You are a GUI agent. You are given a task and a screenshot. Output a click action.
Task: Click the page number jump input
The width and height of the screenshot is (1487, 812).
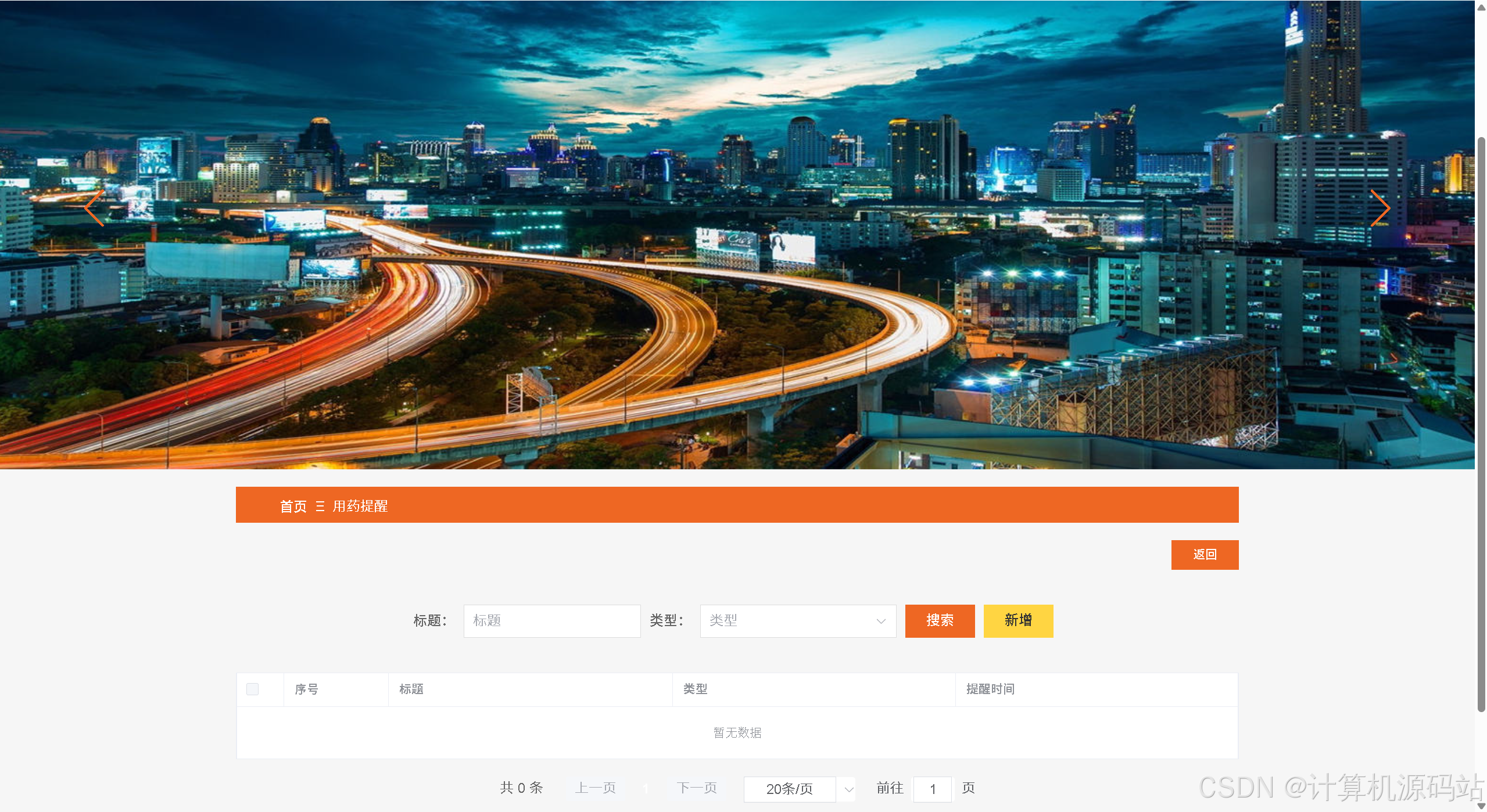point(932,789)
